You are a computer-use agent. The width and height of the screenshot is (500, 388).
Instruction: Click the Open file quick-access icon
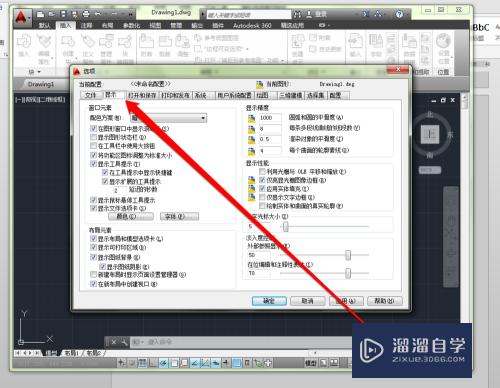point(52,14)
